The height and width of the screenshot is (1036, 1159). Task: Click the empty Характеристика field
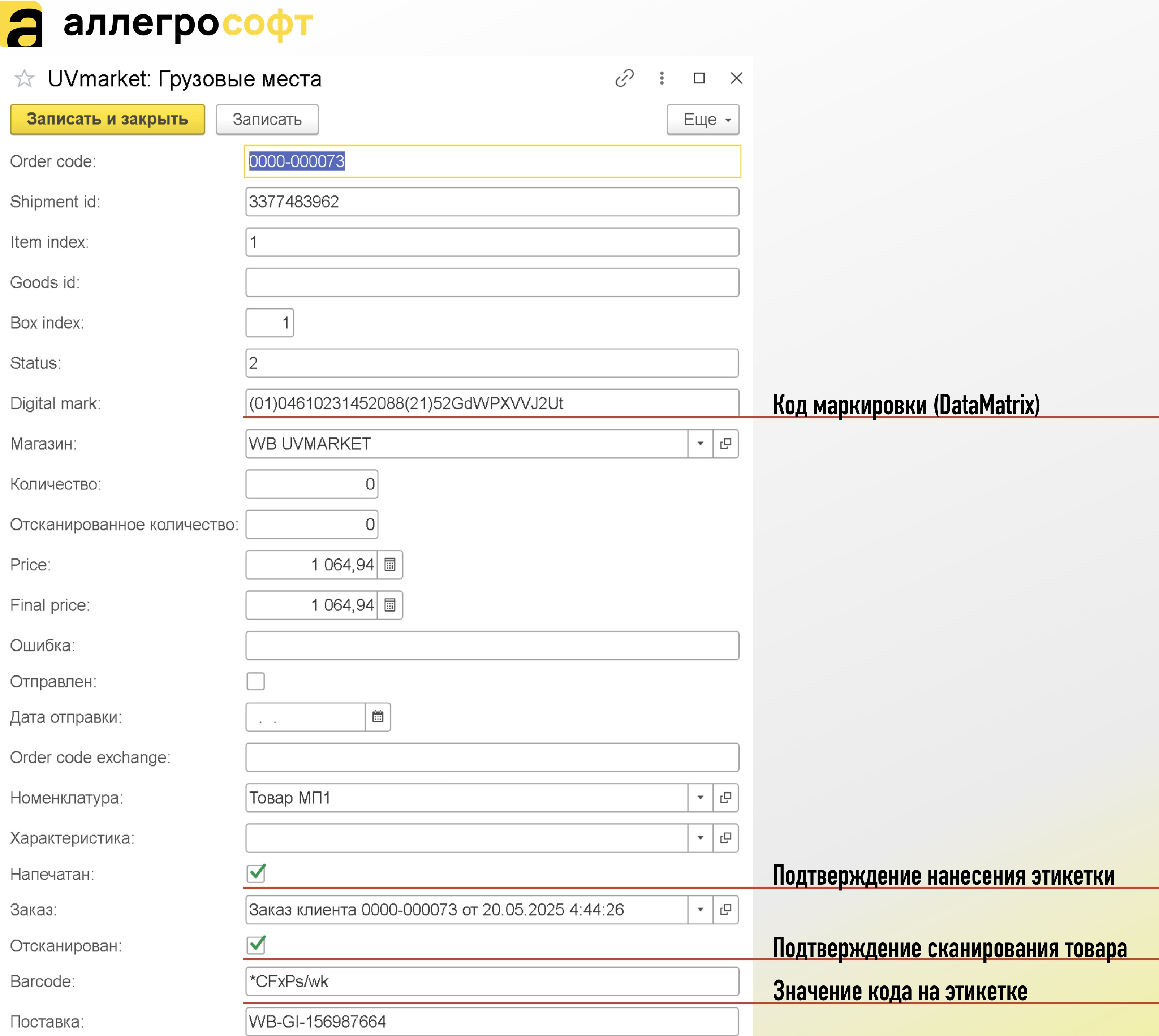click(467, 838)
